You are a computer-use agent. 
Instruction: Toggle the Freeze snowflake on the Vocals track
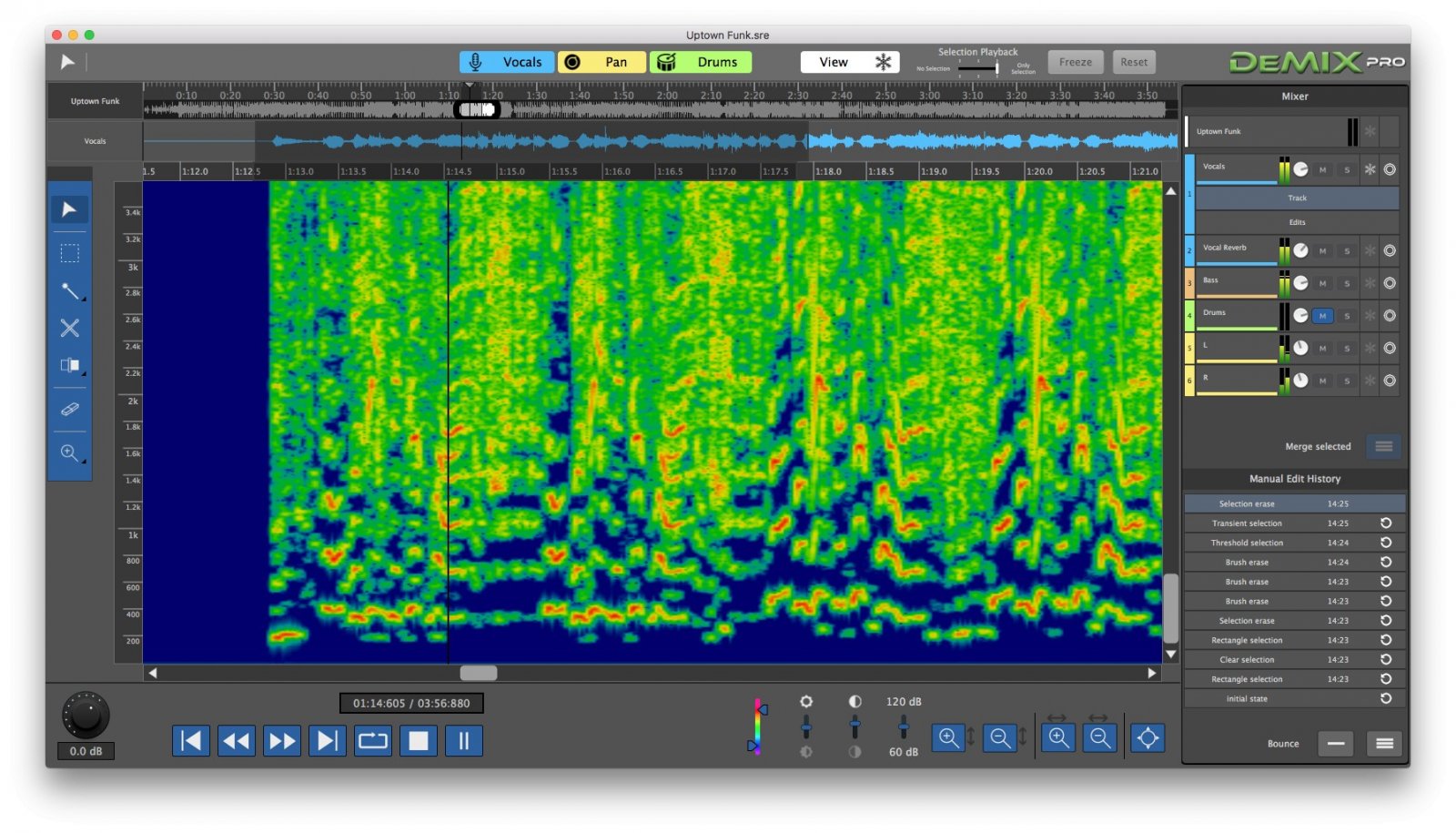1369,169
